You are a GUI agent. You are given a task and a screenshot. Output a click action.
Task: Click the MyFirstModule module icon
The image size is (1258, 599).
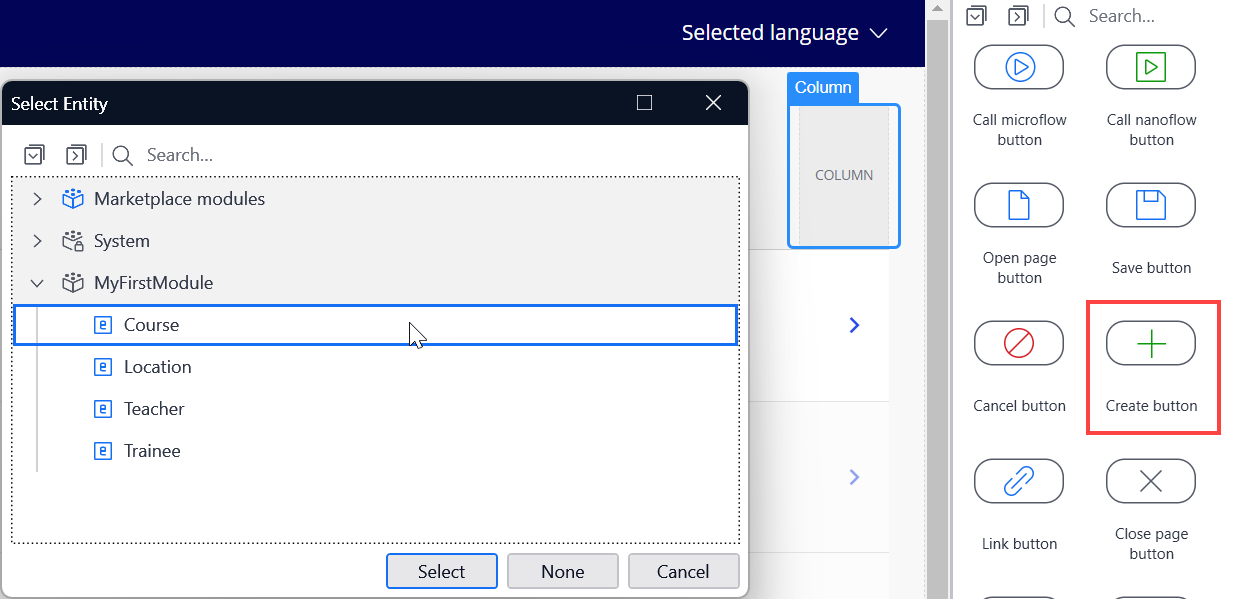click(x=73, y=283)
